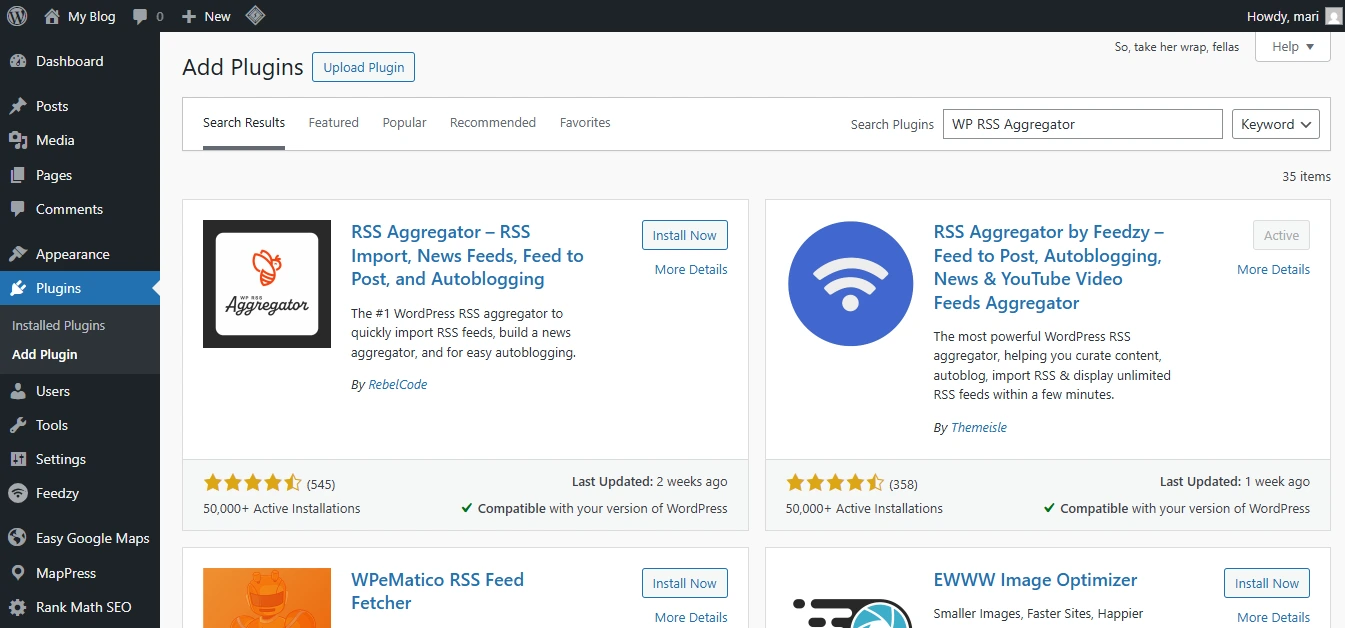Click the plus New content button
Screen dimensions: 1345x628
coord(206,16)
